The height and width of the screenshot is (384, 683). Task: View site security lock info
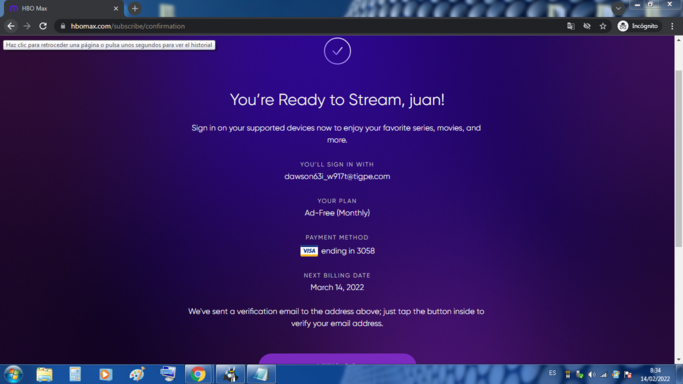(x=63, y=26)
